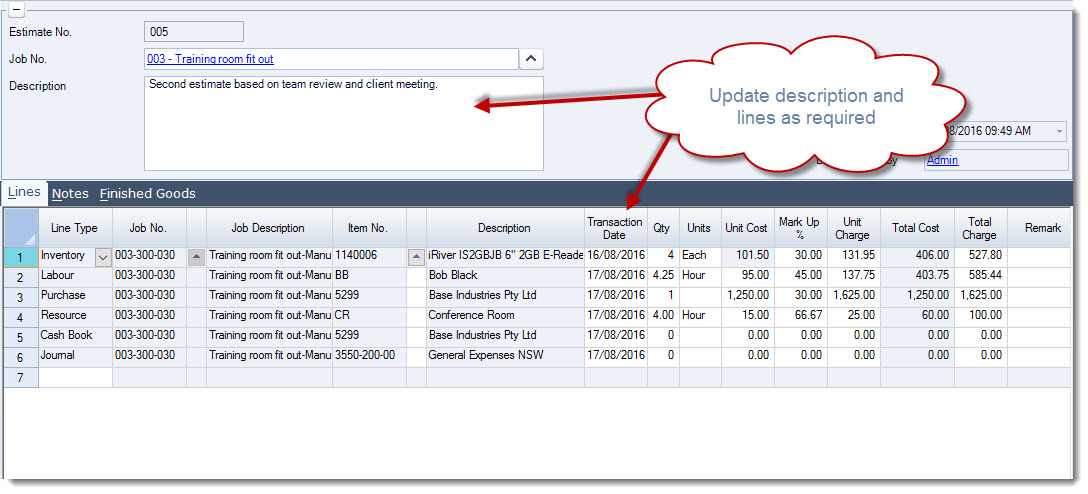Open the Inventory line type dropdown arrow
The height and width of the screenshot is (494, 1088).
pyautogui.click(x=103, y=257)
